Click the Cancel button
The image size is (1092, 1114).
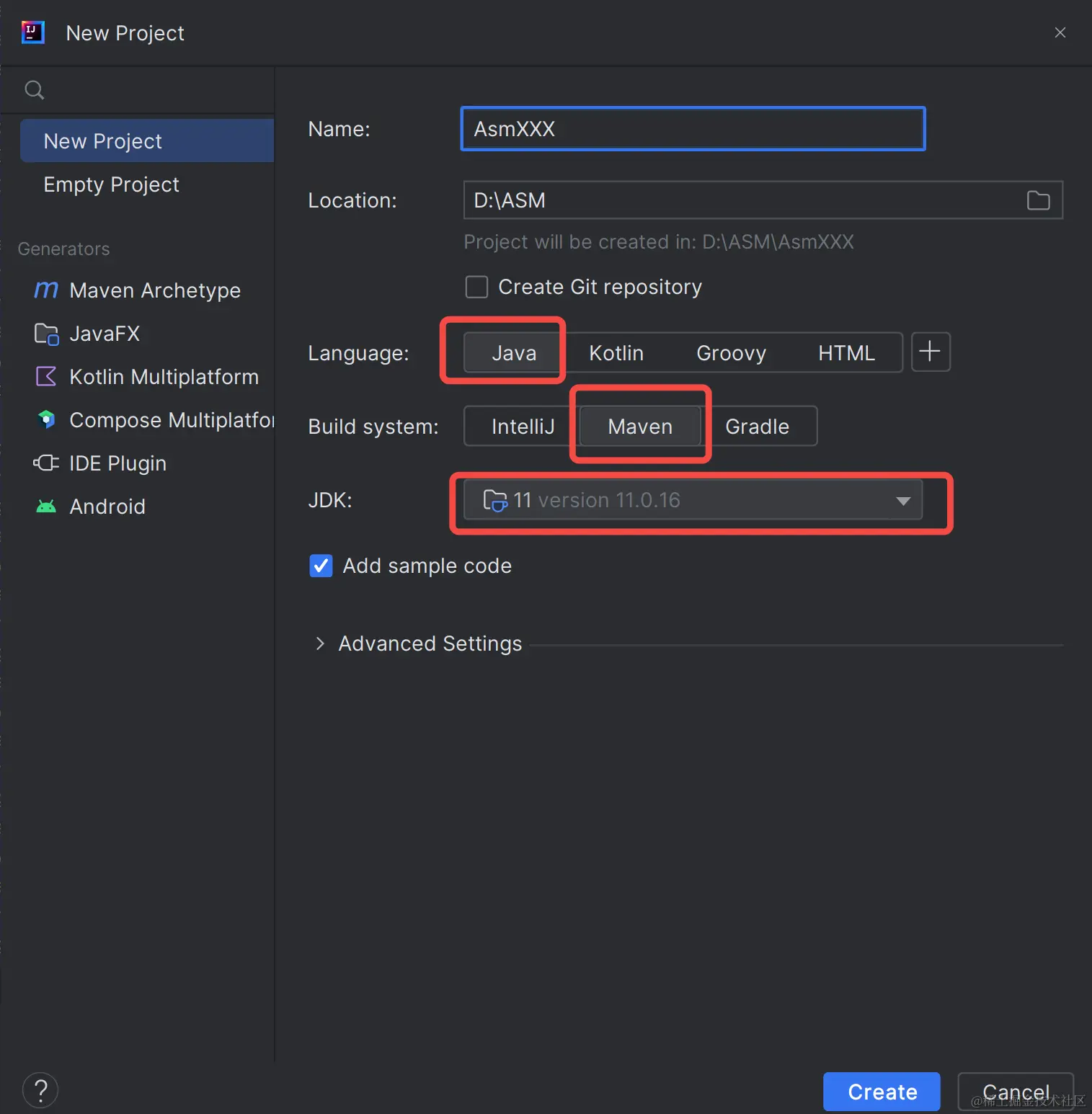[x=1016, y=1092]
